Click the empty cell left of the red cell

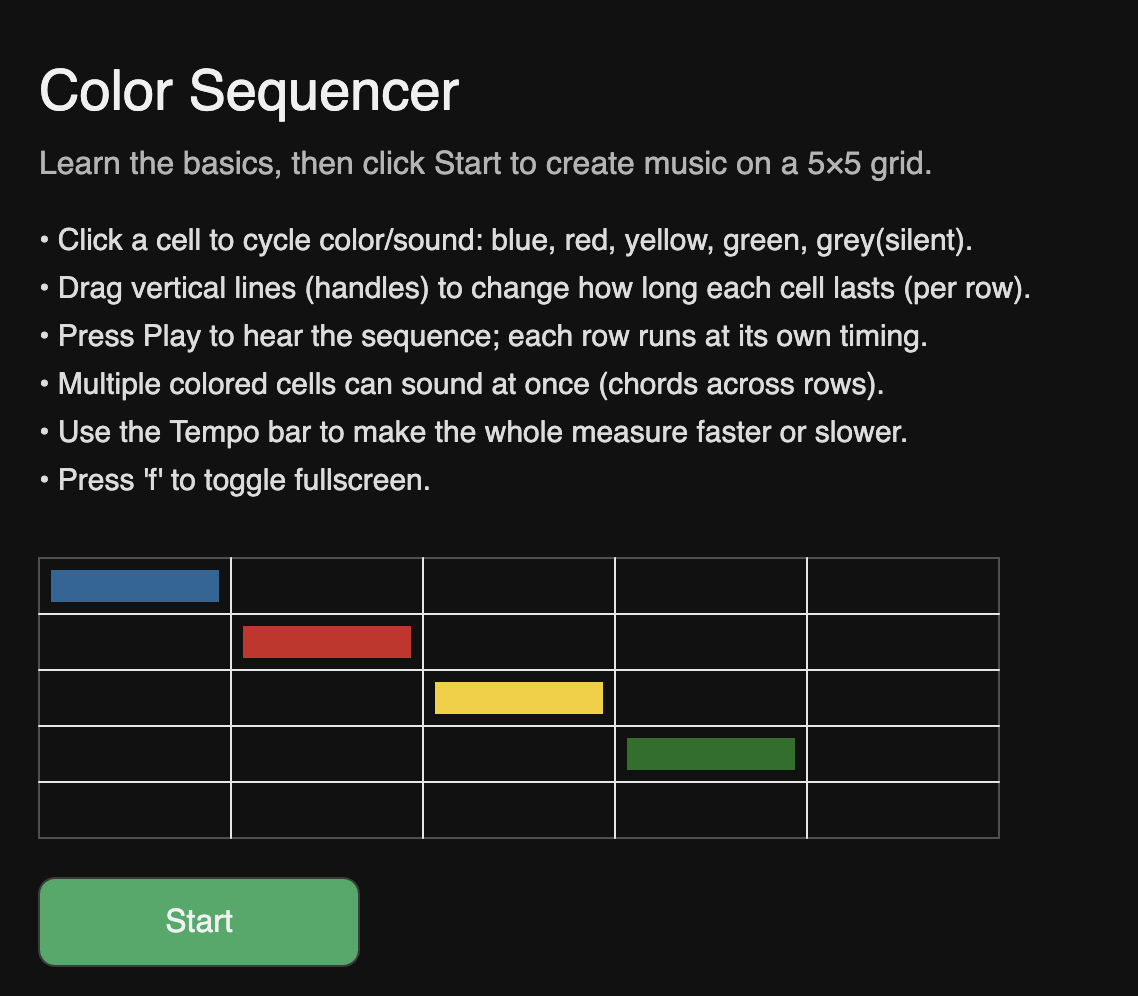click(x=135, y=642)
